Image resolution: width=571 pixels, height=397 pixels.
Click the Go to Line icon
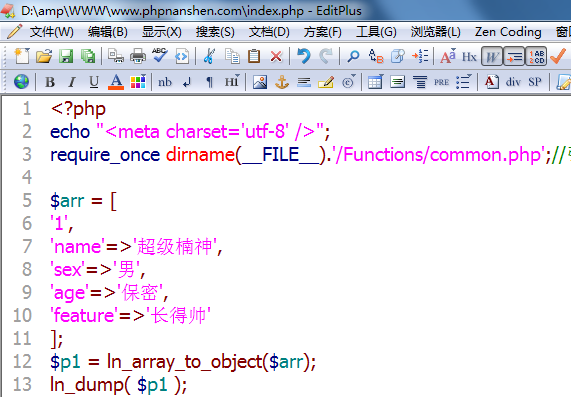pos(420,56)
